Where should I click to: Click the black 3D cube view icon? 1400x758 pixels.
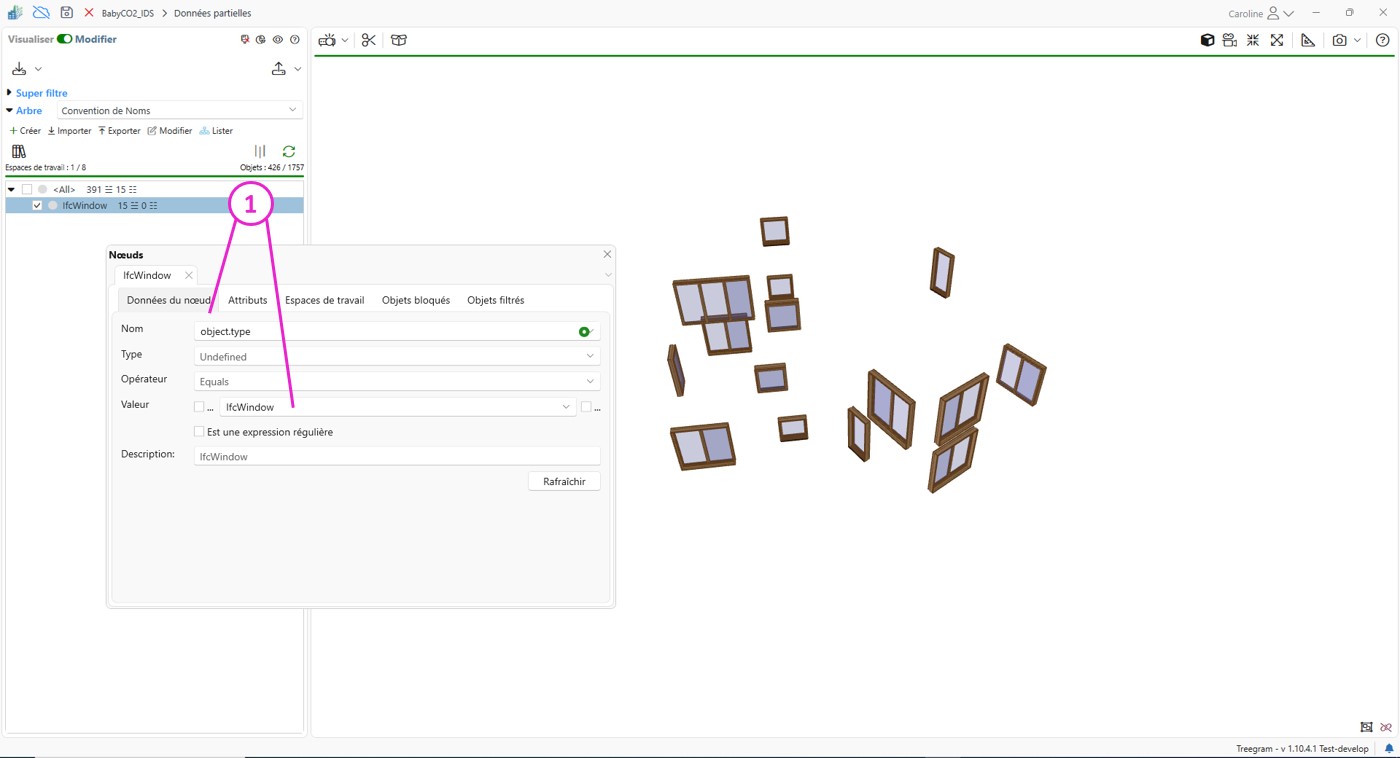coord(1207,40)
